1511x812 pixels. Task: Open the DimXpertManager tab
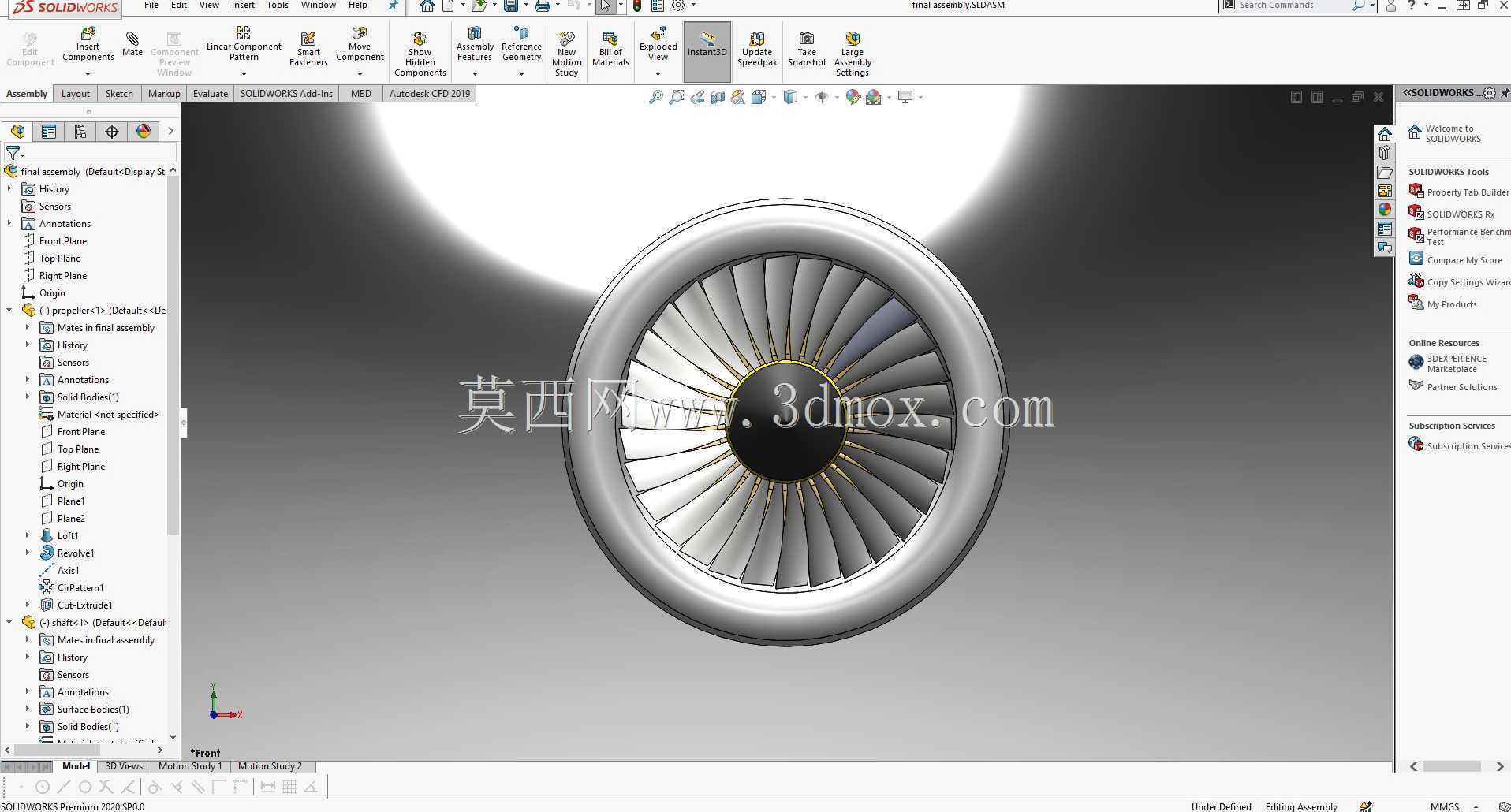(x=112, y=132)
